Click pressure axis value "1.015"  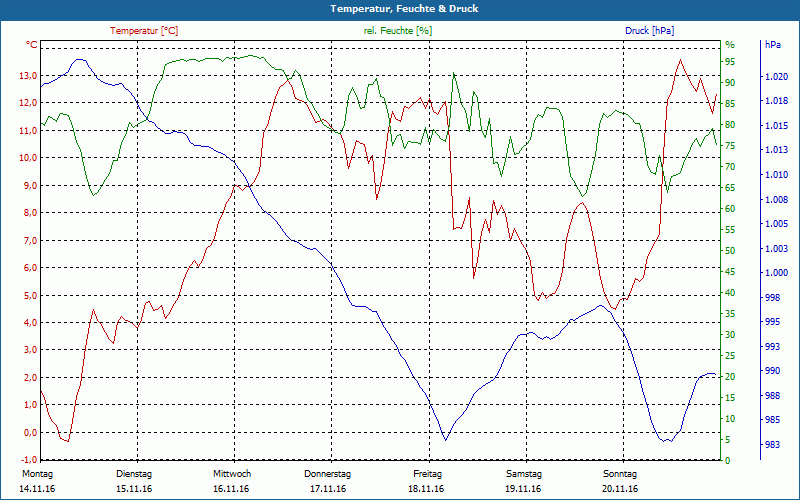click(777, 126)
